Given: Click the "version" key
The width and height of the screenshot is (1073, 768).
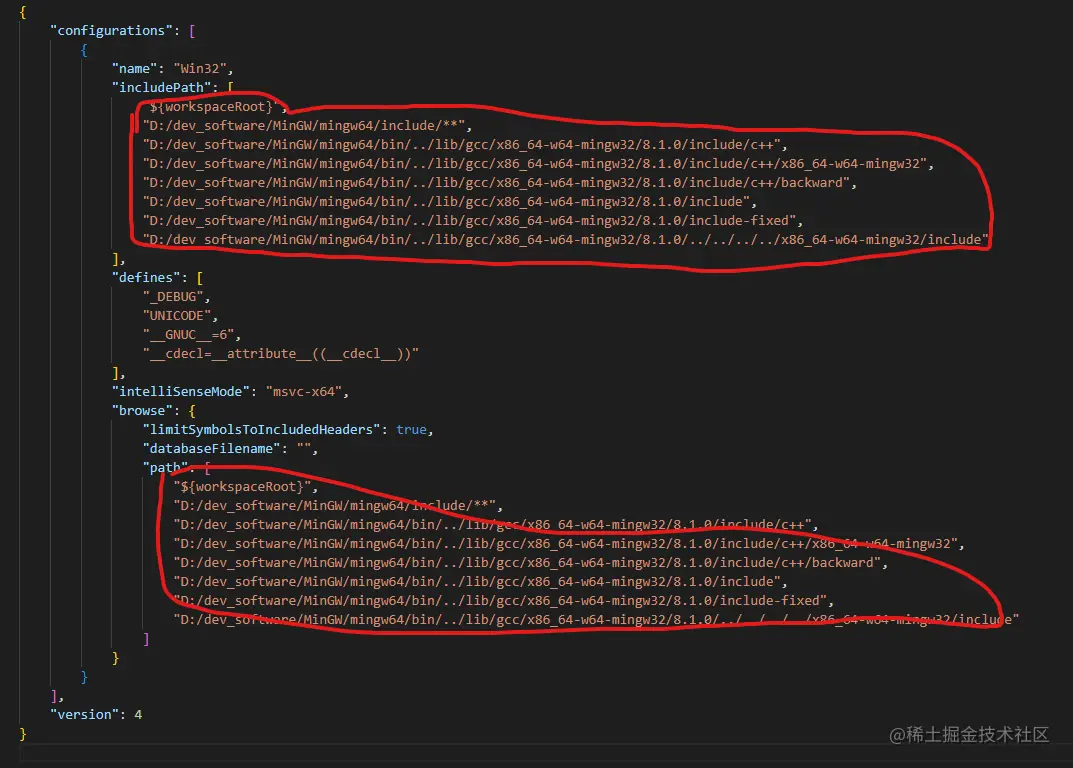Looking at the screenshot, I should click(84, 715).
